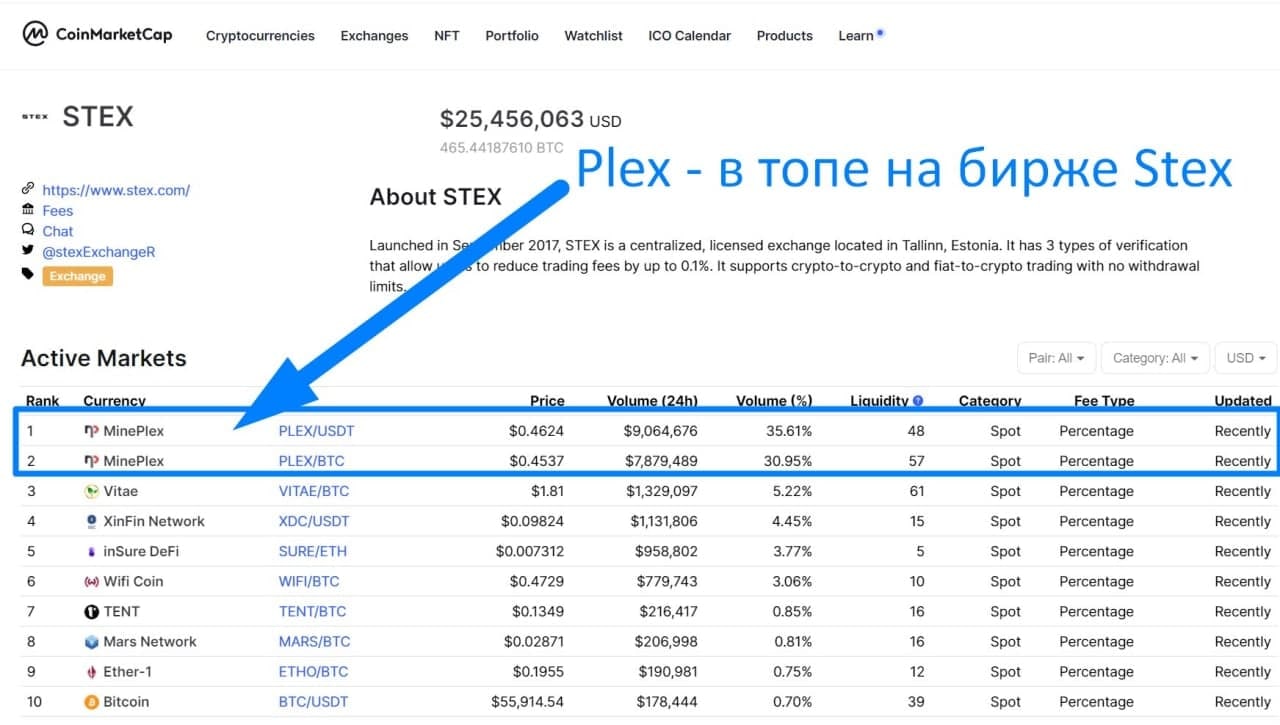
Task: Click the orange Exchange tag
Action: point(77,276)
